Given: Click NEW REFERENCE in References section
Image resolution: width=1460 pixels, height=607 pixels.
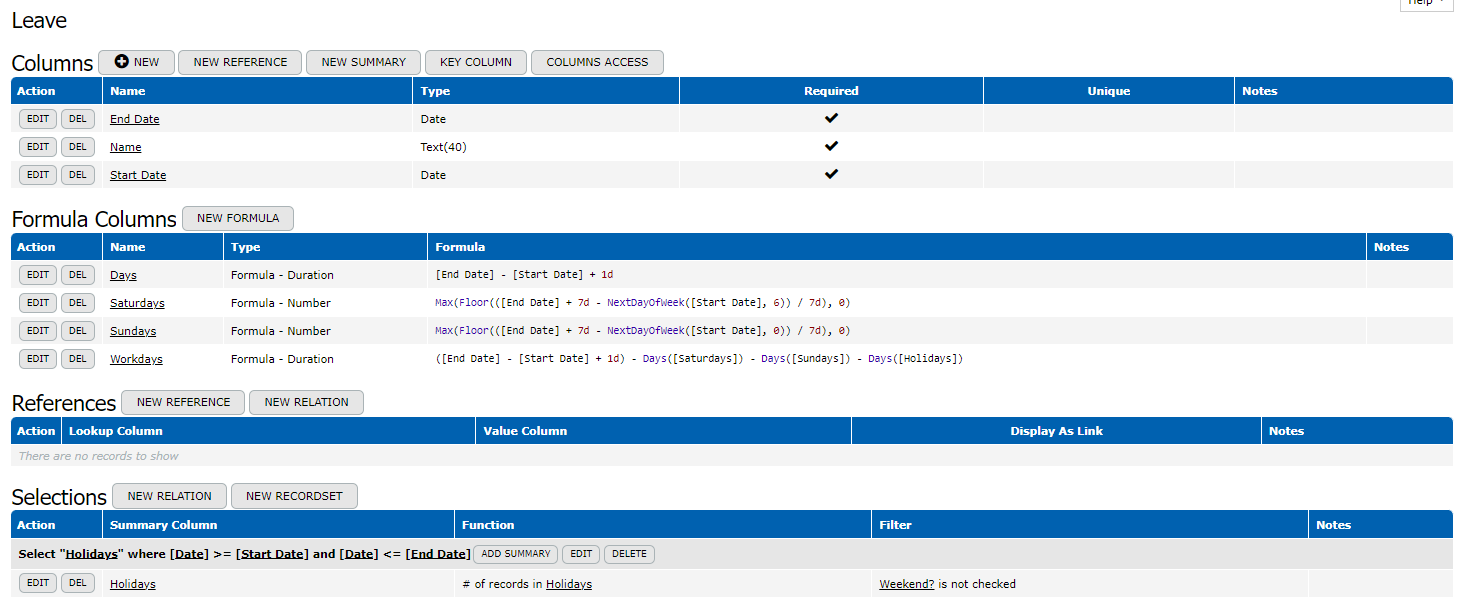Looking at the screenshot, I should 183,402.
